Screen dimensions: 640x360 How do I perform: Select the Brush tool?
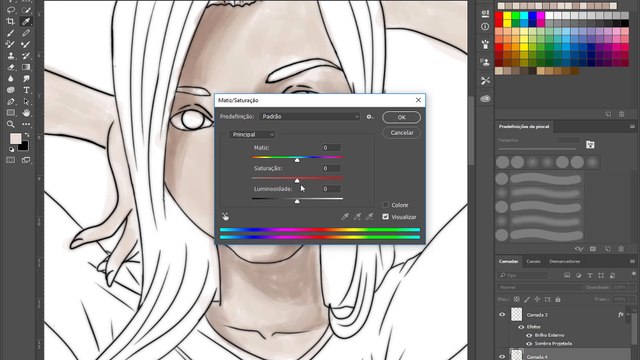coord(11,33)
